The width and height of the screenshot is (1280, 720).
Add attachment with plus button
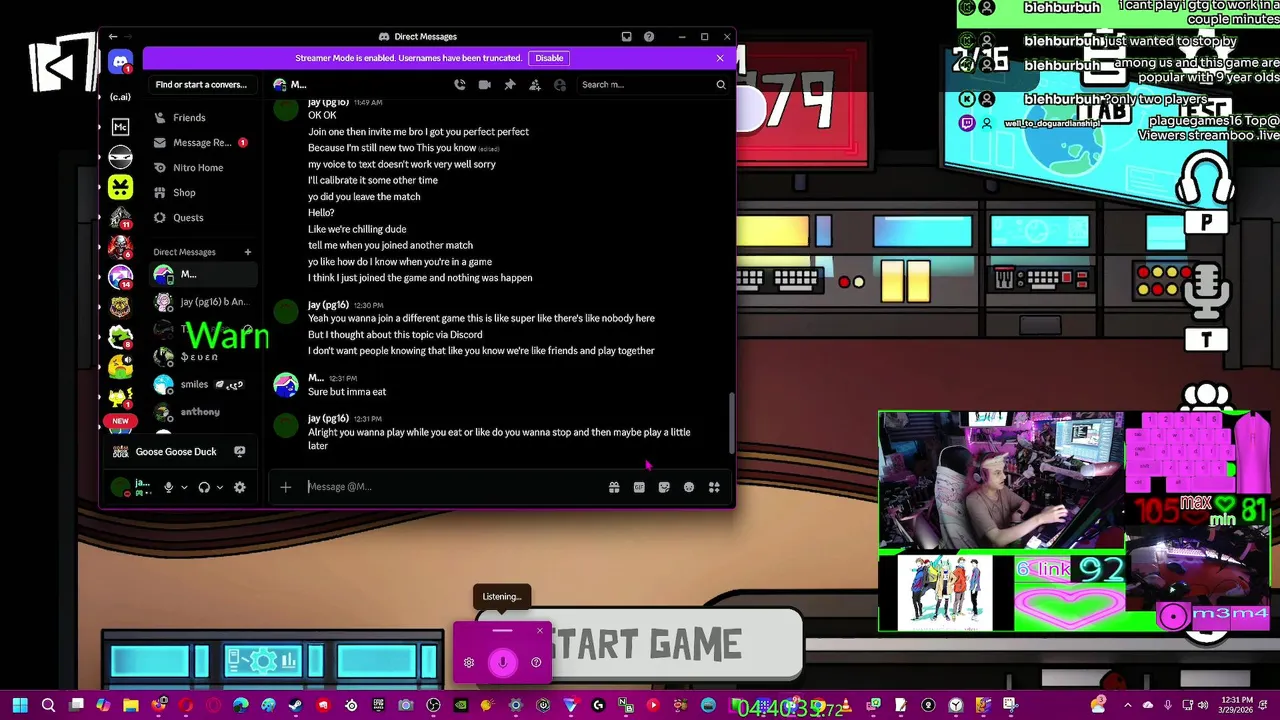click(x=285, y=487)
